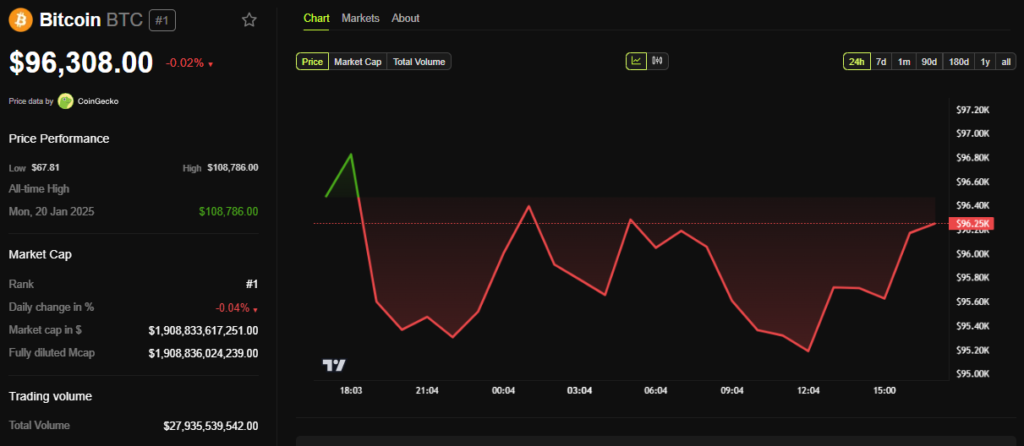
Task: Click the CoinGecko price data link
Action: (98, 101)
